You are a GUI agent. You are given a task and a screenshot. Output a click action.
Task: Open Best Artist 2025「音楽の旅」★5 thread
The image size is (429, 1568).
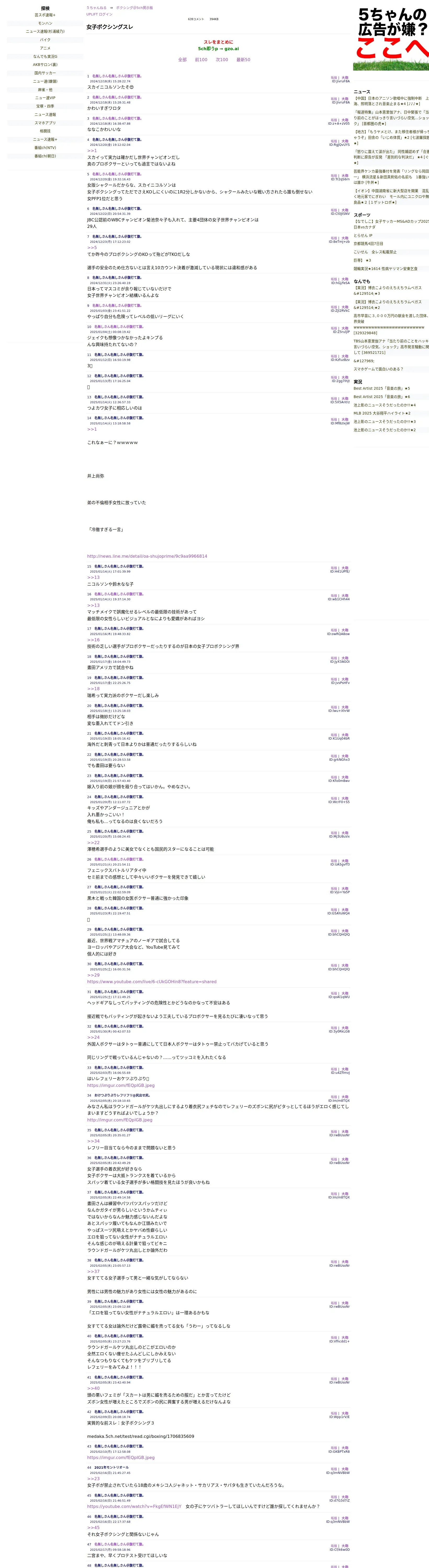point(381,388)
